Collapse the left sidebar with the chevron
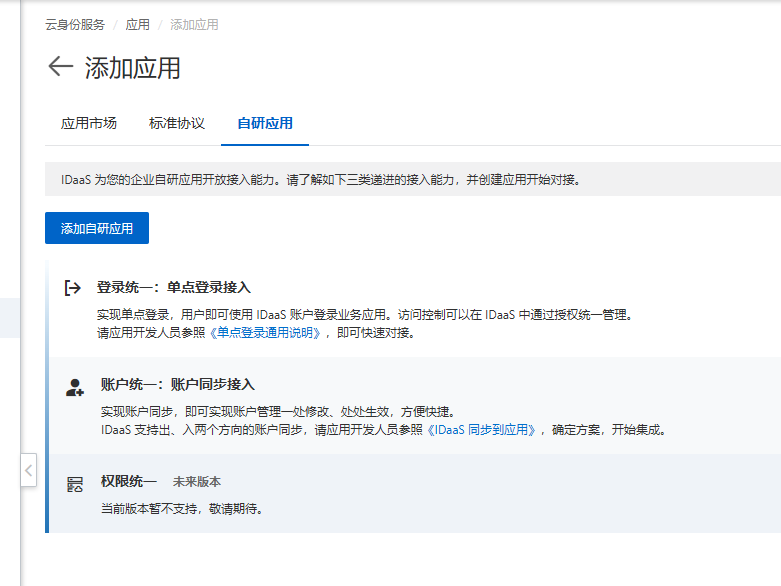This screenshot has width=781, height=586. click(29, 470)
